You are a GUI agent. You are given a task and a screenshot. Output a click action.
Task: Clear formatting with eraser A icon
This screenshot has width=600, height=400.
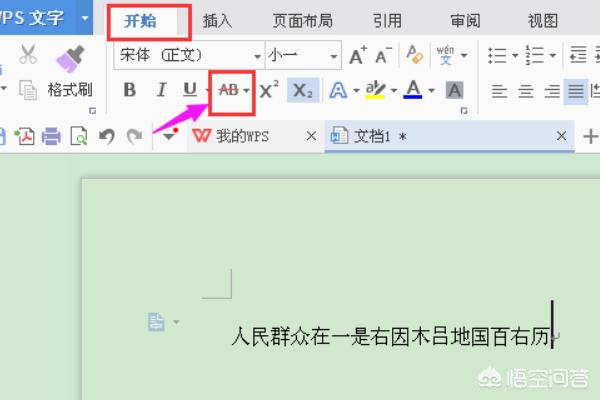[415, 55]
